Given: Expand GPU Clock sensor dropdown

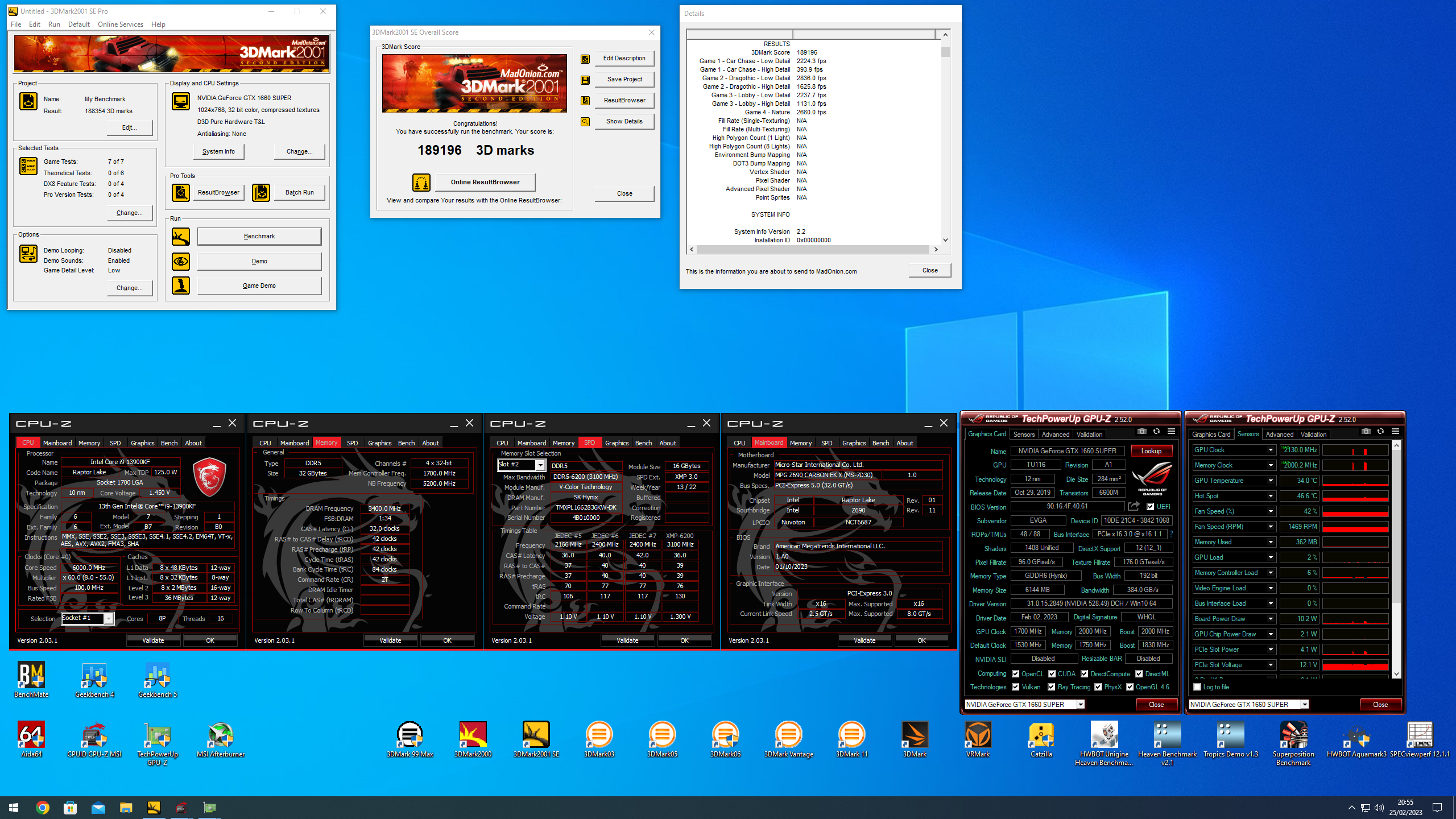Looking at the screenshot, I should point(1270,450).
